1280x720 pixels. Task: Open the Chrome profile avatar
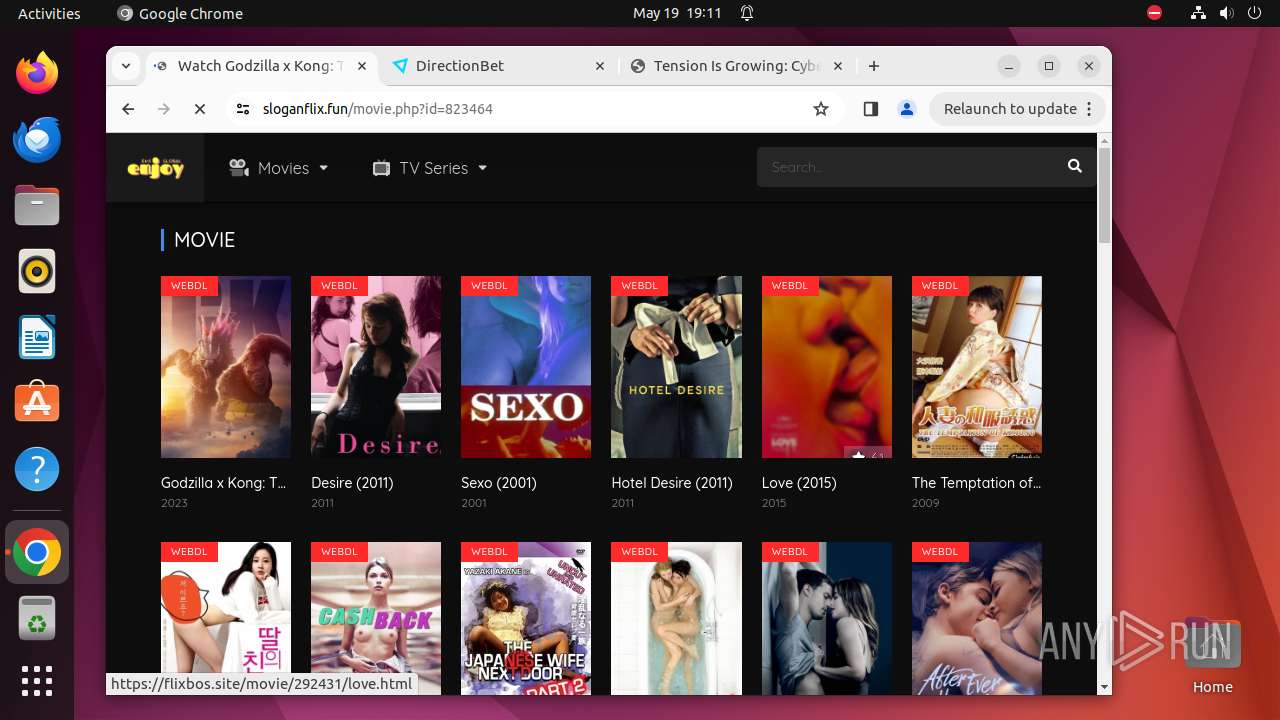pyautogui.click(x=907, y=109)
